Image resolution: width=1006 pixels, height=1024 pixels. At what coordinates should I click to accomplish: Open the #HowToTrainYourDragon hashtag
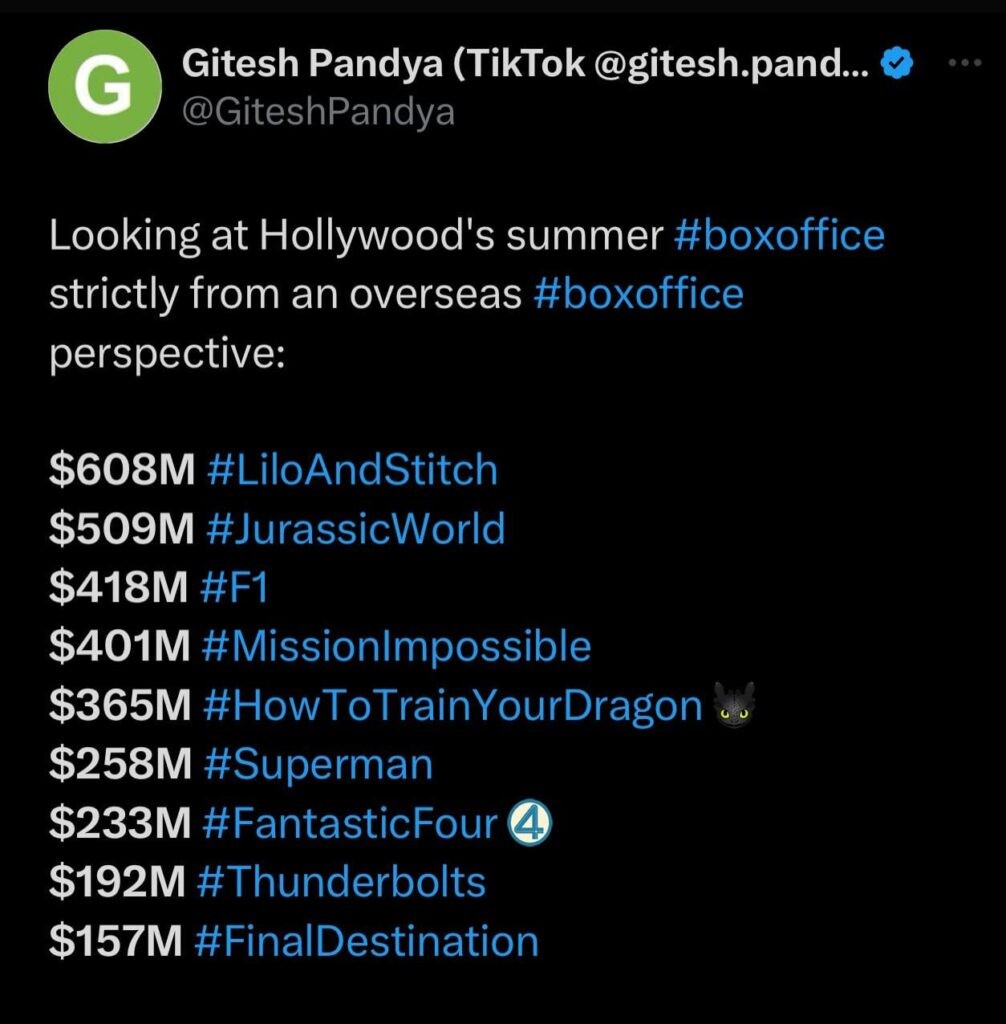[x=452, y=706]
